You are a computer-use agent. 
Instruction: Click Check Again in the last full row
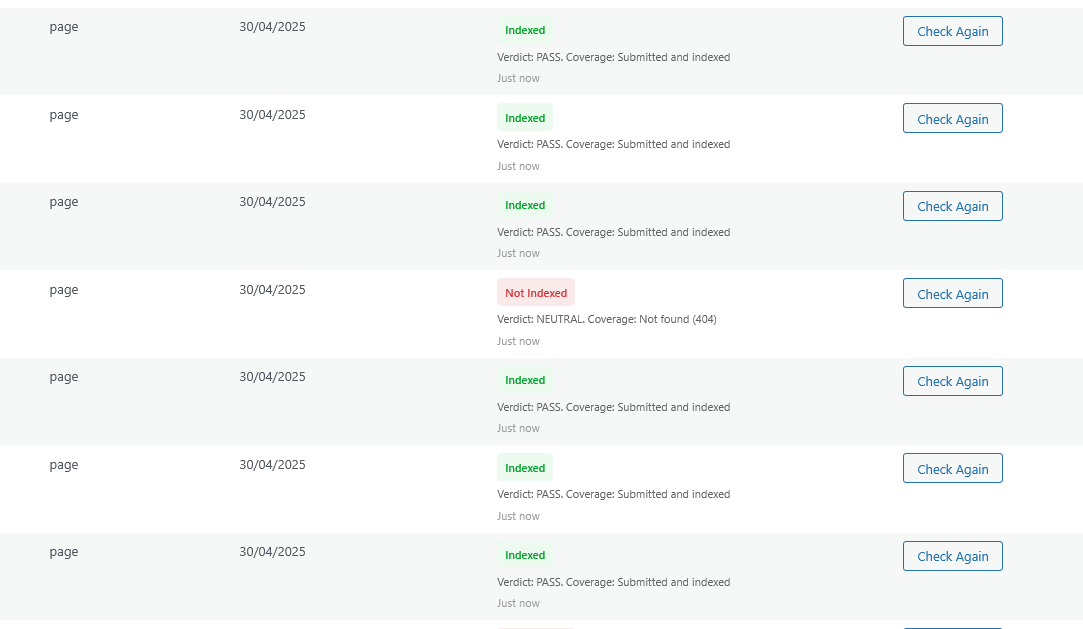[952, 556]
